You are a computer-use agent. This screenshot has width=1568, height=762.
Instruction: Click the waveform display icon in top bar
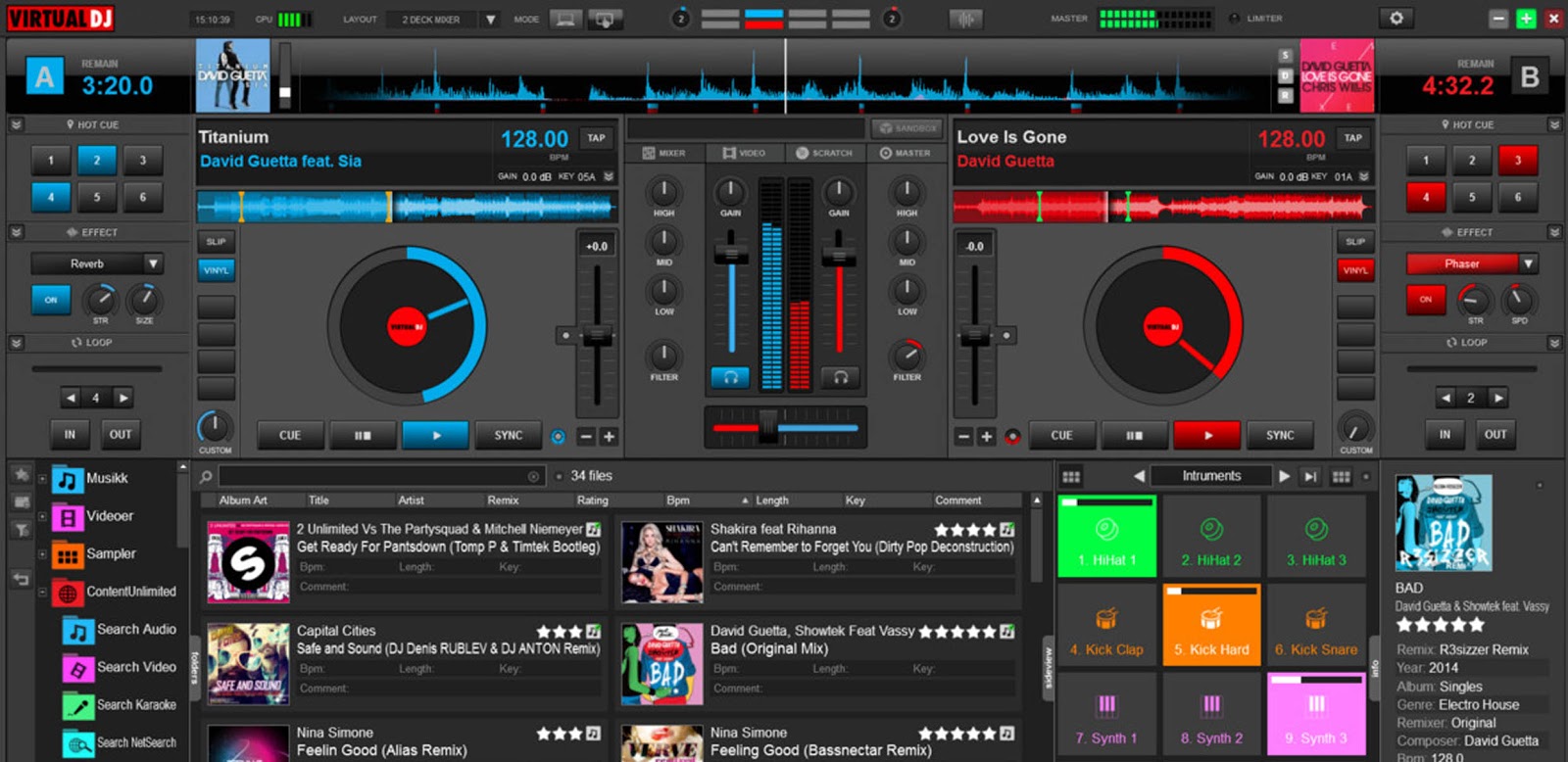(965, 19)
